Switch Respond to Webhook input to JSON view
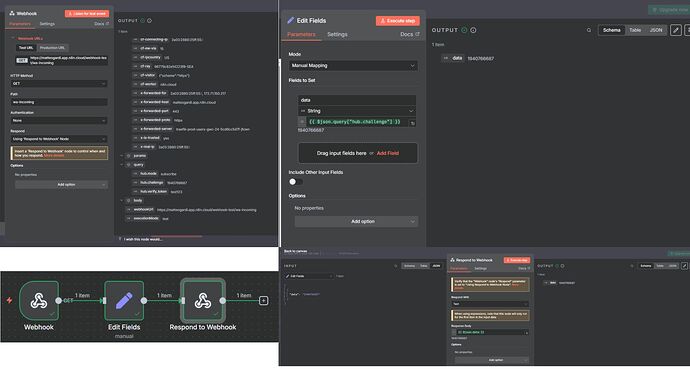This screenshot has height=388, width=690. (x=436, y=266)
